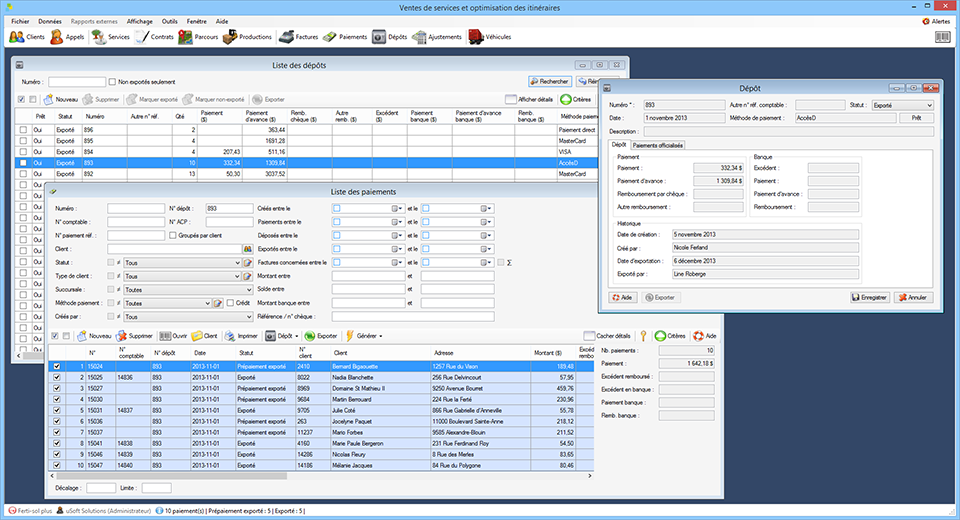Screen dimensions: 960x520
Task: Open Paiements in the main toolbar
Action: [345, 37]
